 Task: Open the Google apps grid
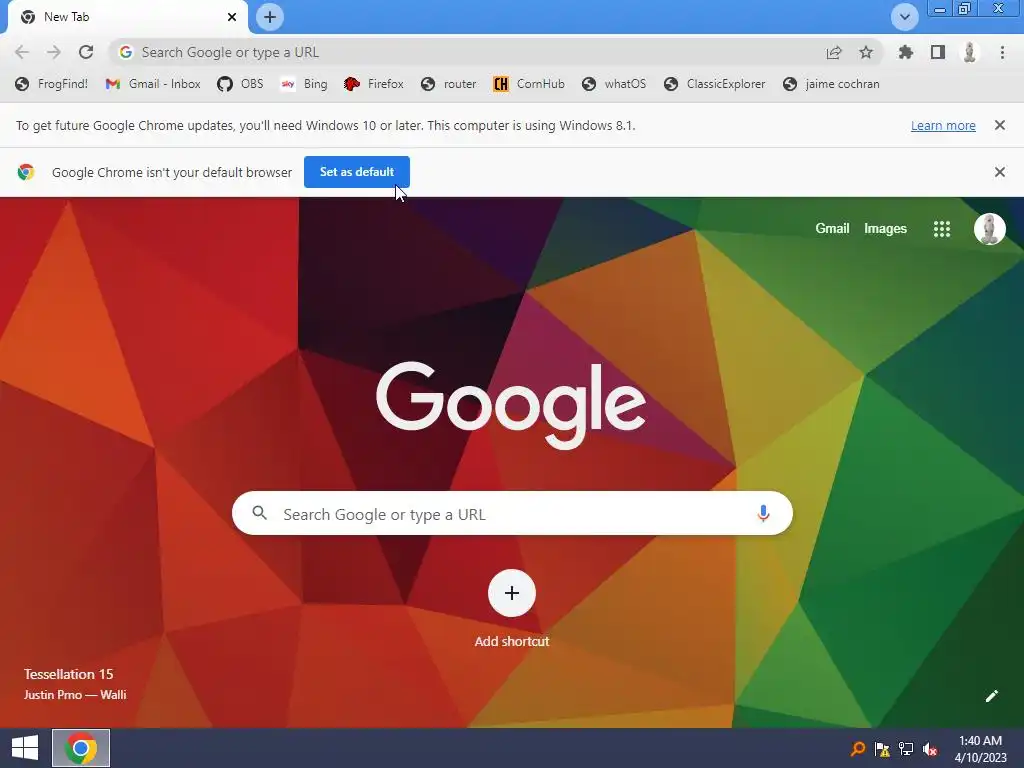click(x=942, y=229)
